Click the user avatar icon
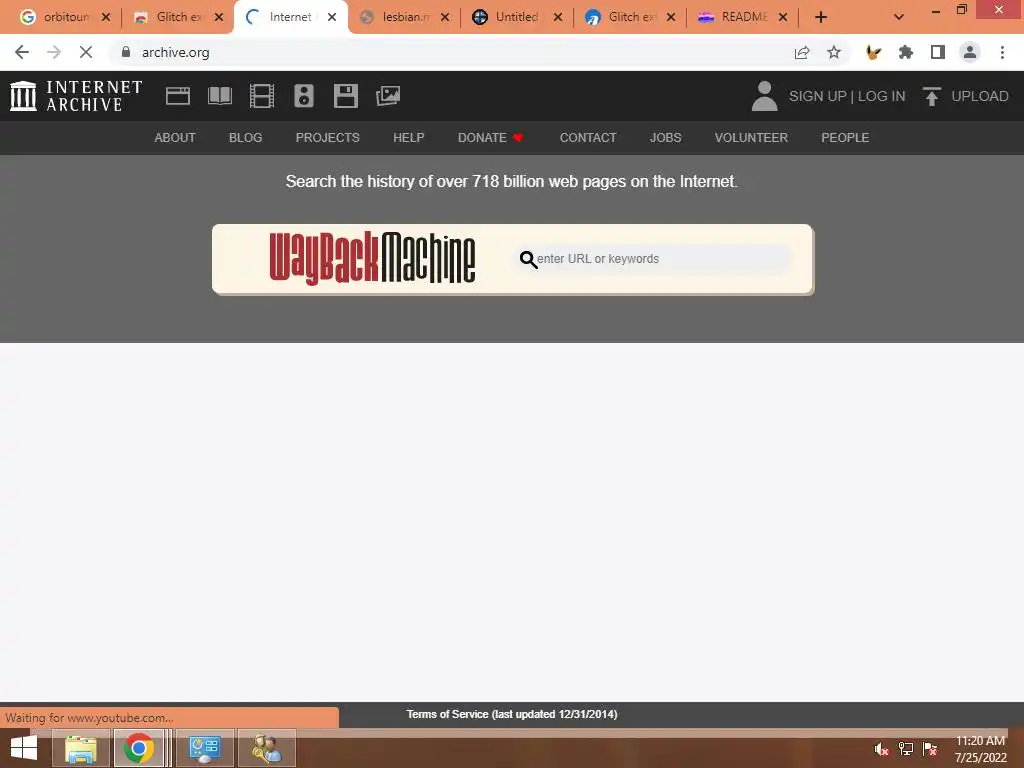The image size is (1024, 768). 764,96
